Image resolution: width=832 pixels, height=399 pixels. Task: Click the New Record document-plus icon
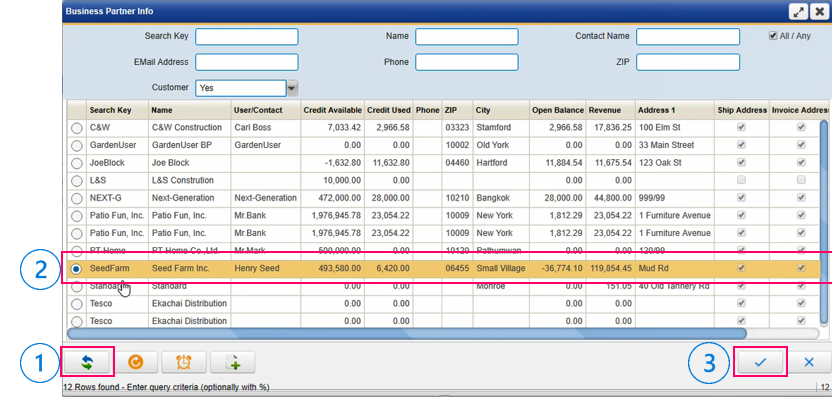click(x=233, y=362)
